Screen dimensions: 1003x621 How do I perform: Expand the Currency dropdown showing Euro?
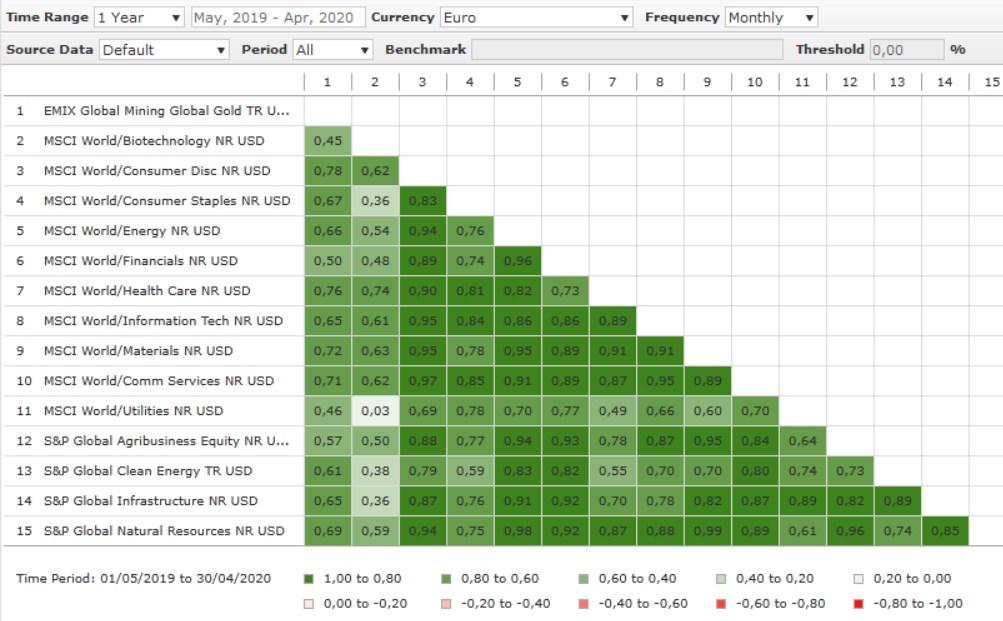(x=536, y=18)
